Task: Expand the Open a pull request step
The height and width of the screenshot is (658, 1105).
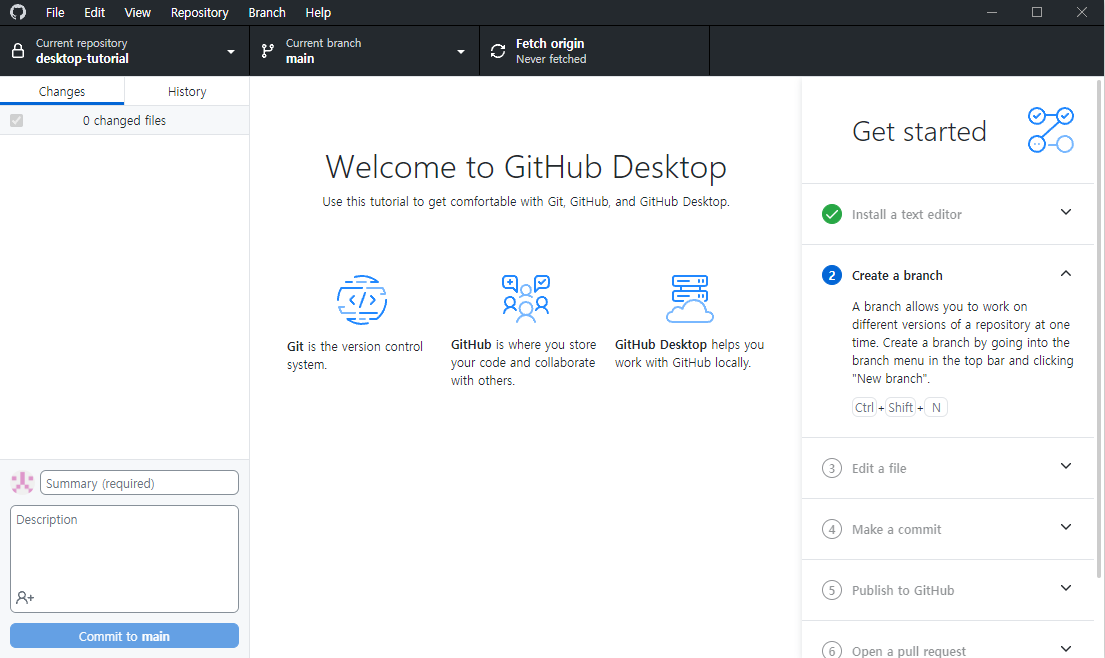Action: tap(1066, 648)
